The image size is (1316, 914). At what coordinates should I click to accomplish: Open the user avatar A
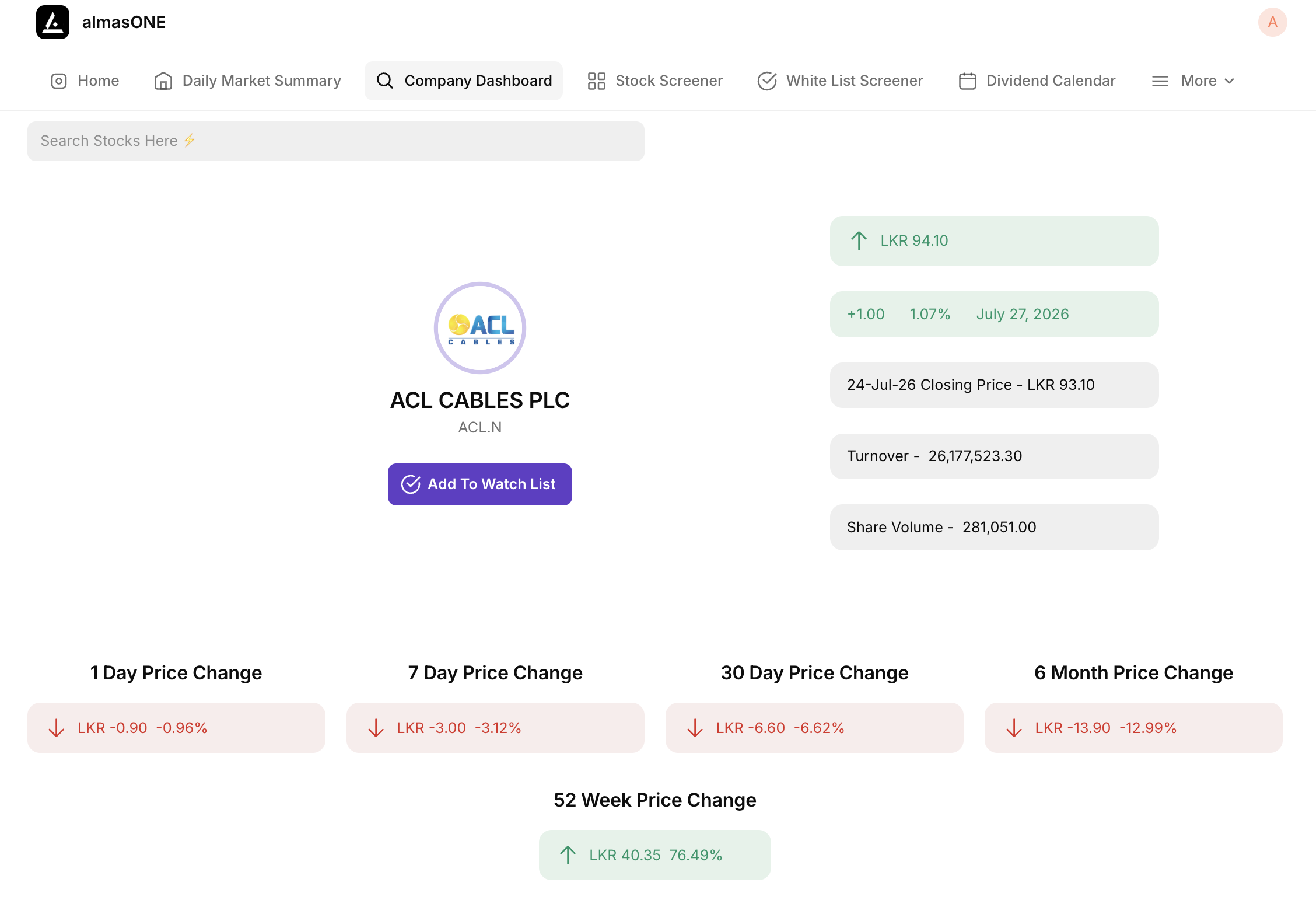1272,22
